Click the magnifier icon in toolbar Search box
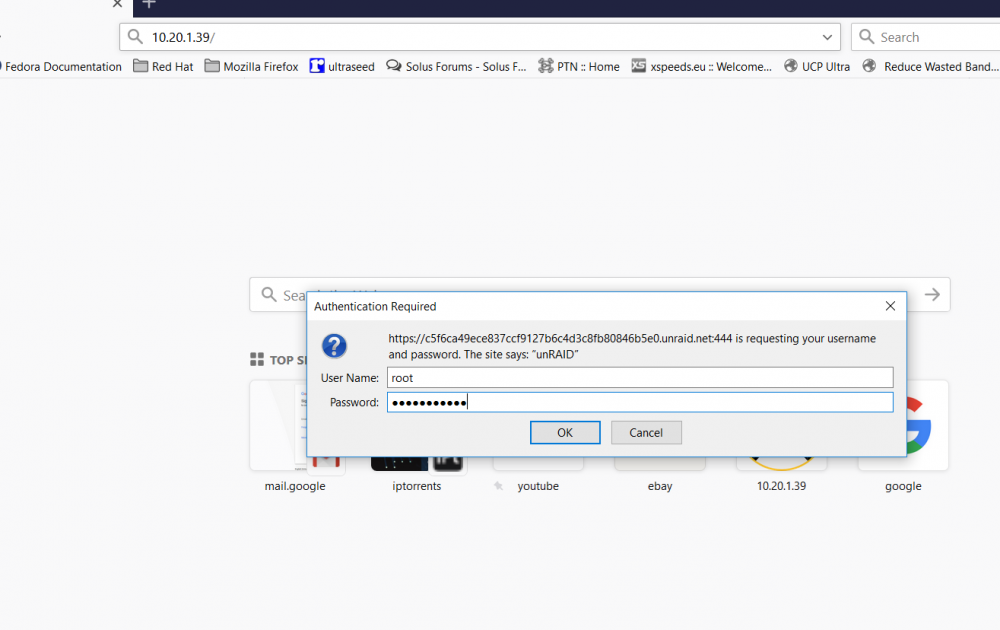This screenshot has height=630, width=1000. coord(866,37)
